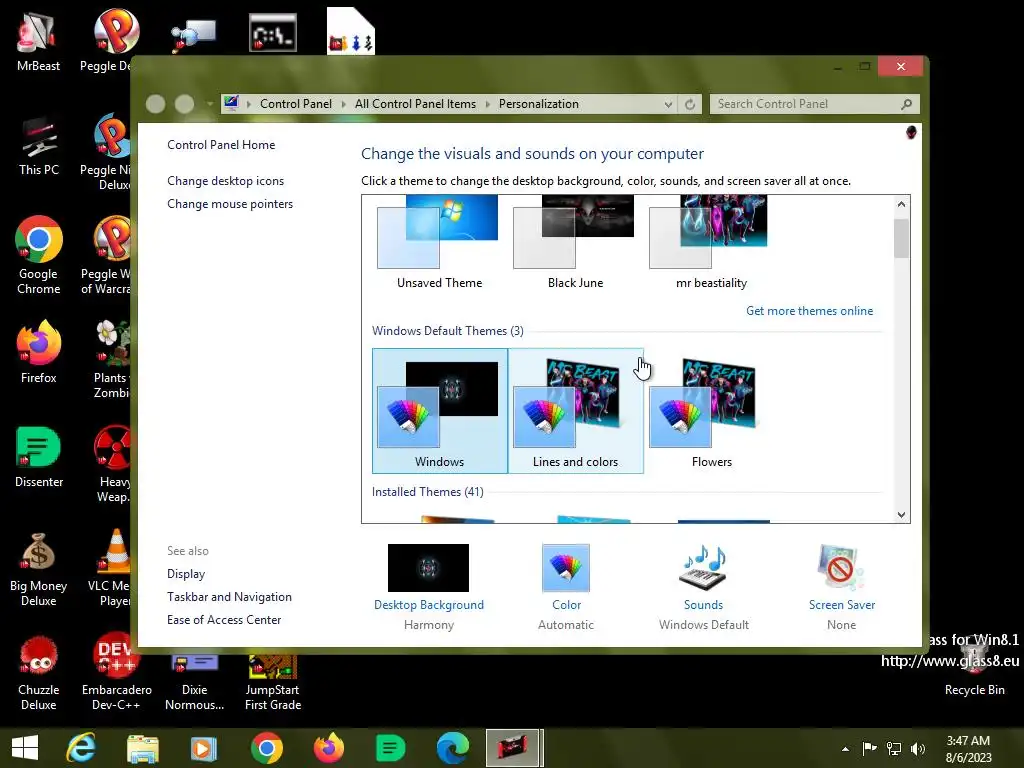Open Ease of Access Center link
Image resolution: width=1024 pixels, height=768 pixels.
224,620
